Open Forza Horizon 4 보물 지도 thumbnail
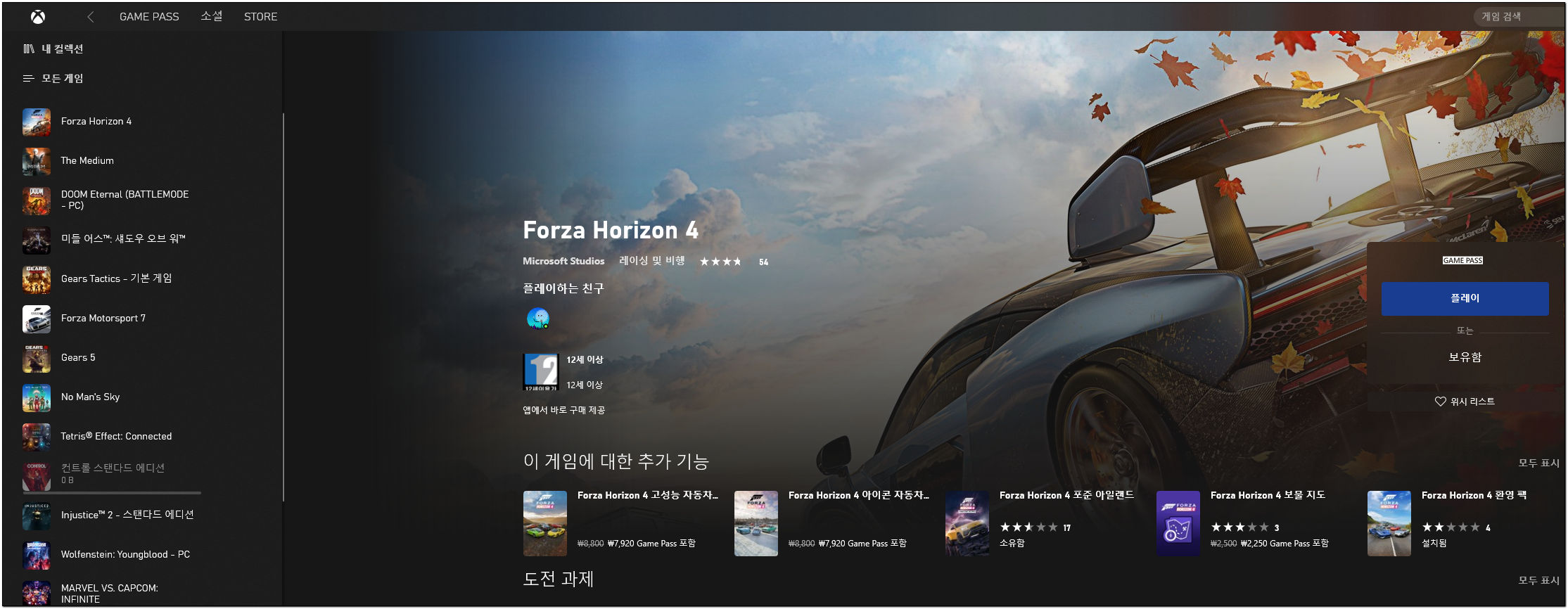The image size is (1568, 609). pos(1178,524)
